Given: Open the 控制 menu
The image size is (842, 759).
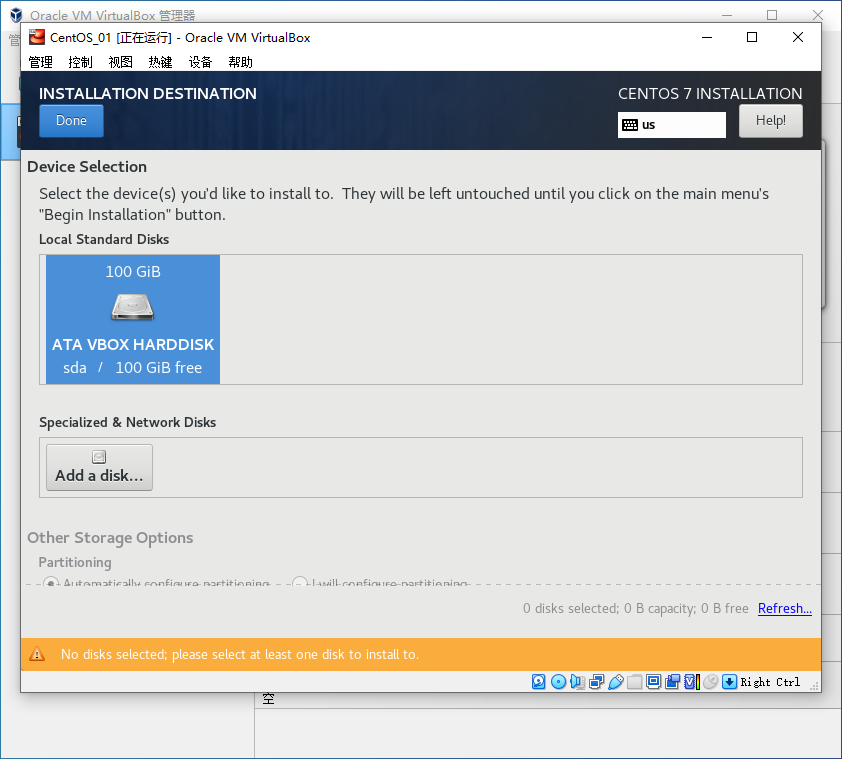Looking at the screenshot, I should [x=81, y=62].
